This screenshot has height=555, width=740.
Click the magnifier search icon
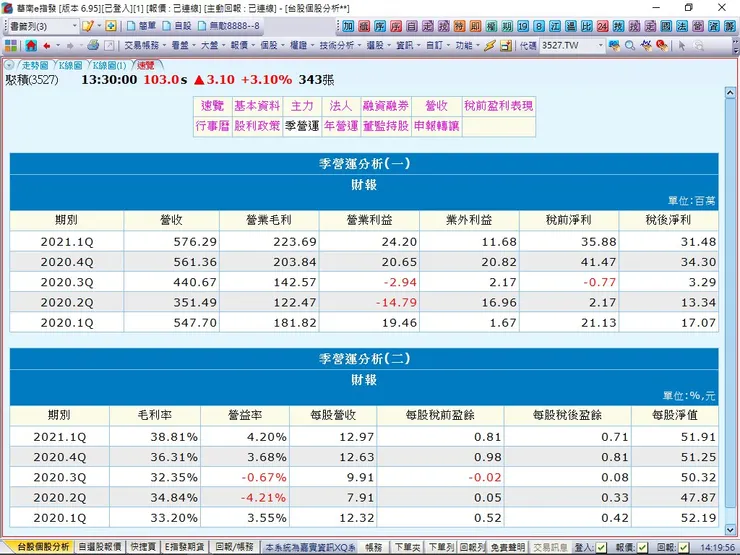[x=630, y=45]
